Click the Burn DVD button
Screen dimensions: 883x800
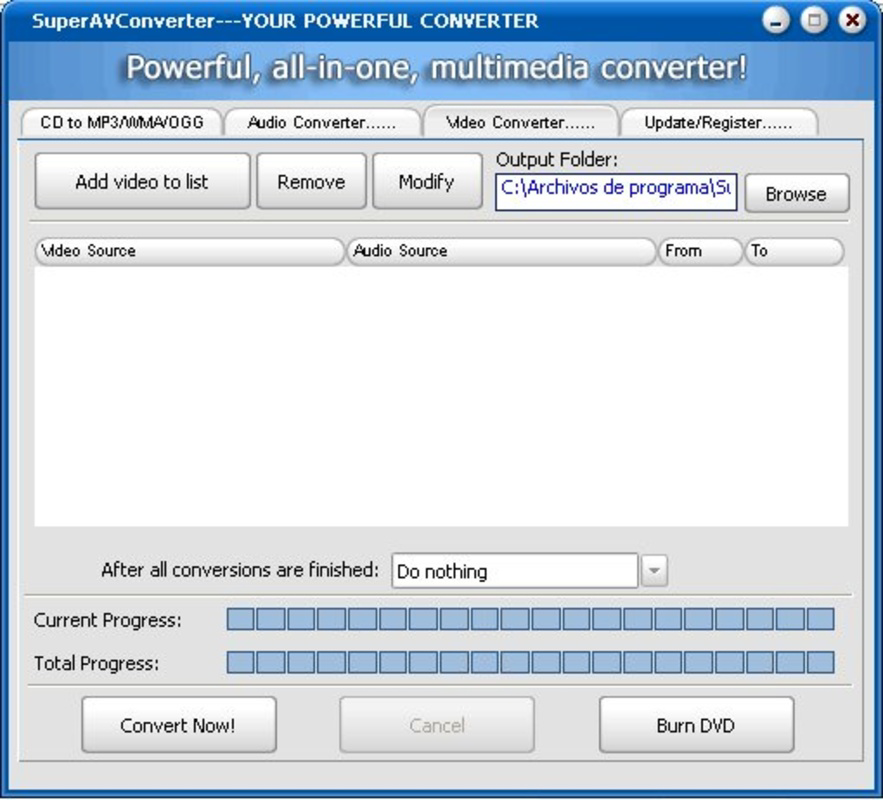(x=697, y=725)
